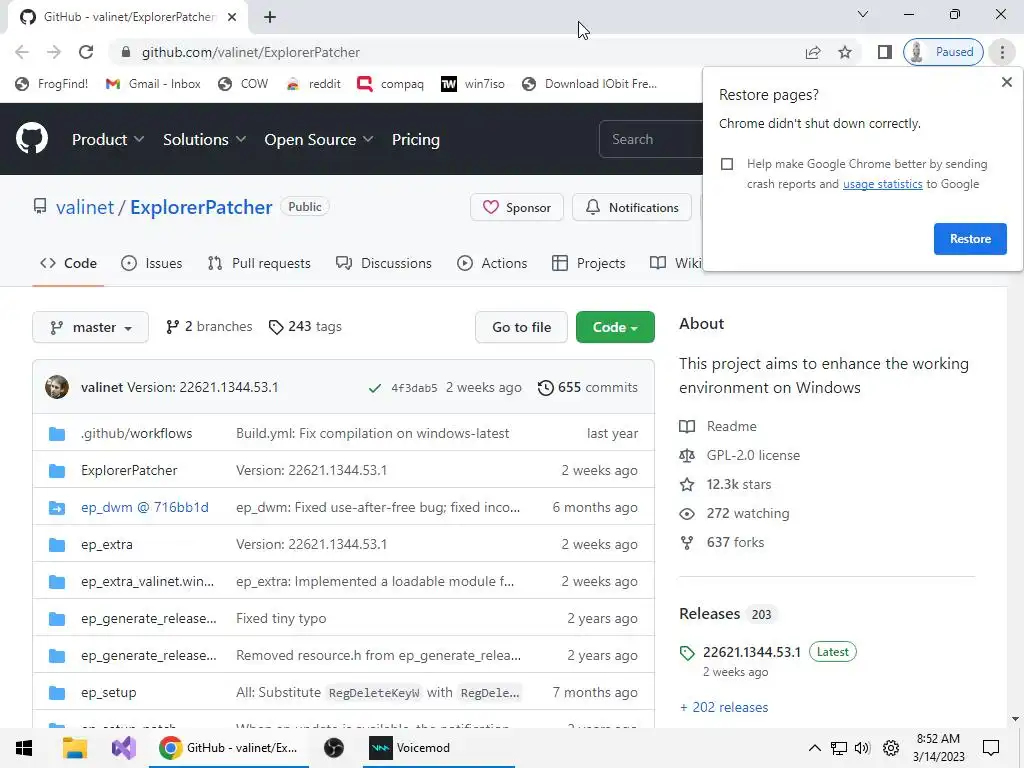Click the GitHub Octocat logo
Screen dimensions: 1024x768
[x=32, y=138]
